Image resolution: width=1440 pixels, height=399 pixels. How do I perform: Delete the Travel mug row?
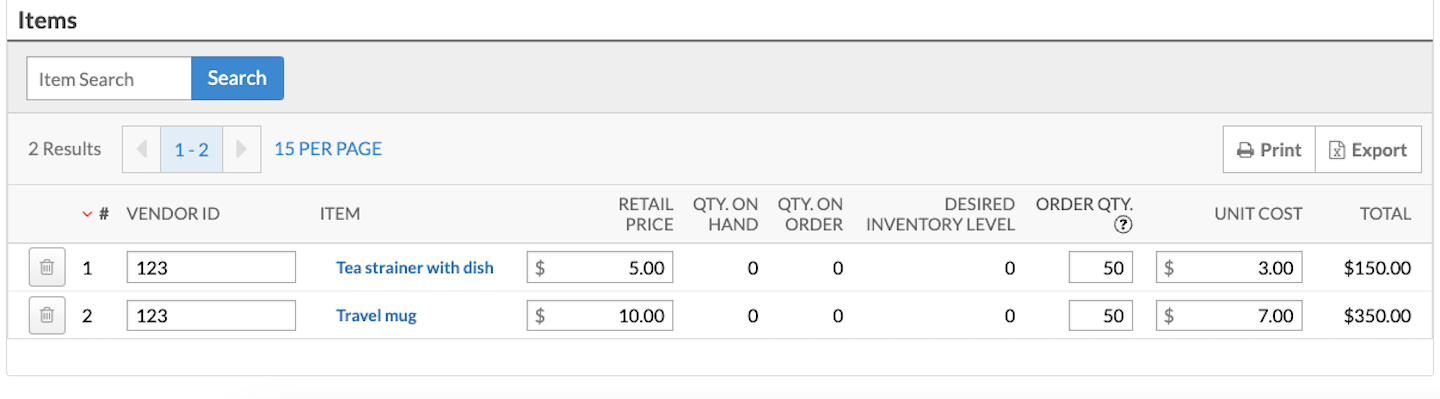(x=47, y=316)
